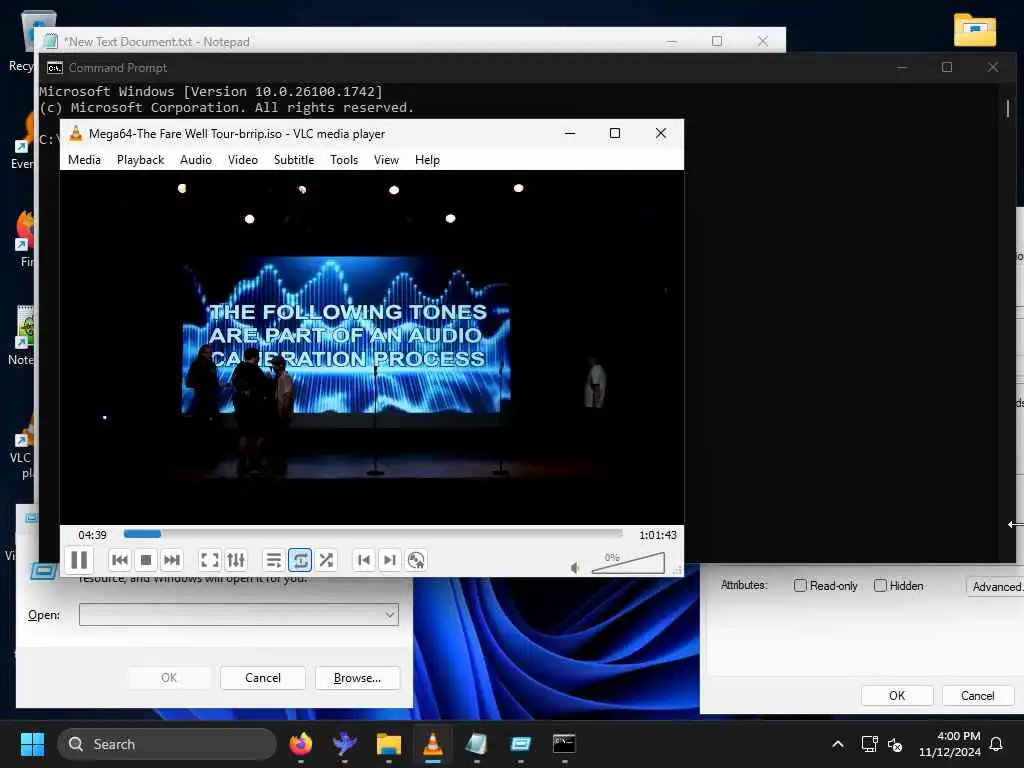Expand the Run dialog Open dropdown
The width and height of the screenshot is (1024, 768).
(x=390, y=615)
